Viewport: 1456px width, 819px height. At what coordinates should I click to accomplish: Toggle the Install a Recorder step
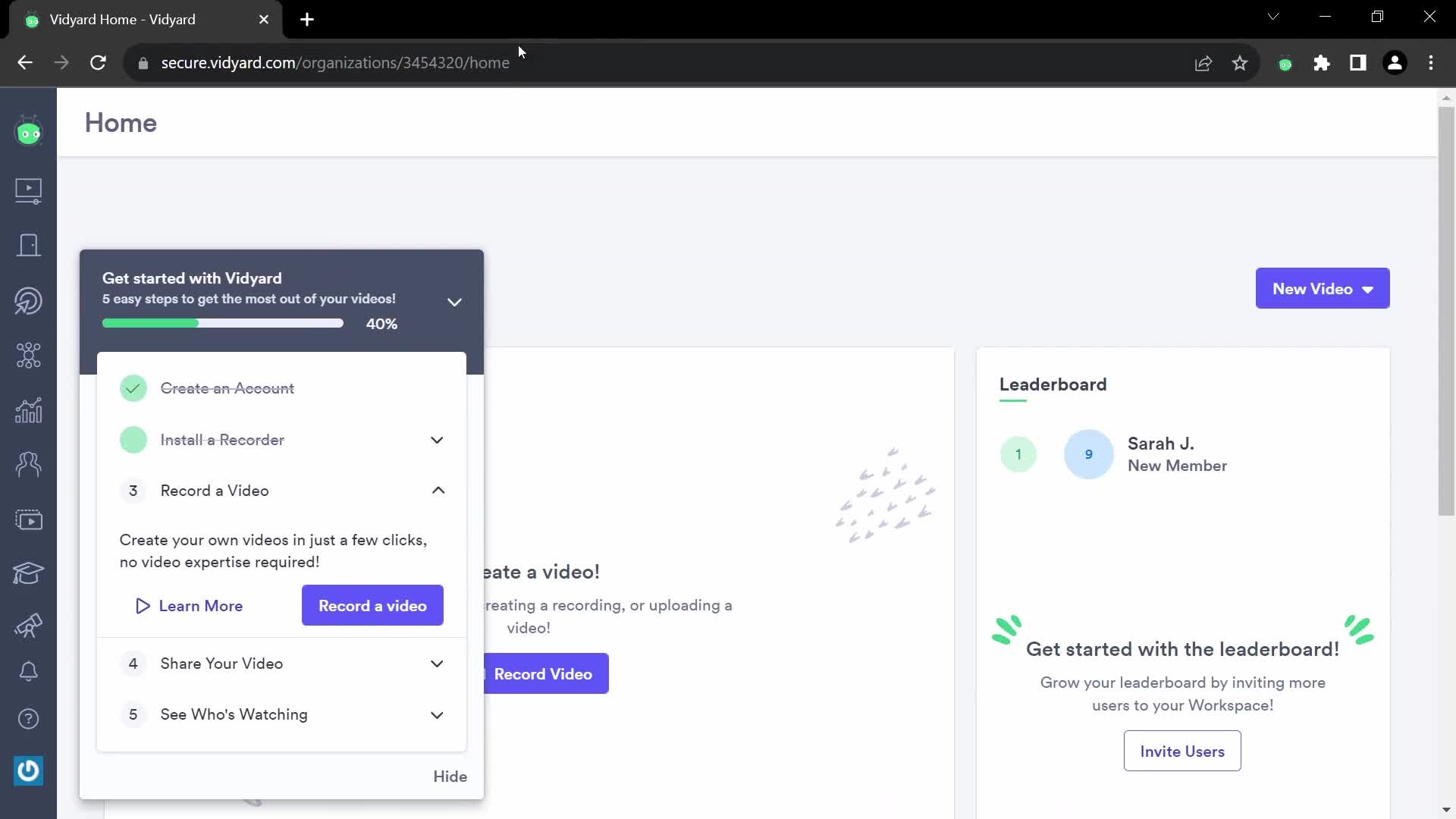(437, 440)
